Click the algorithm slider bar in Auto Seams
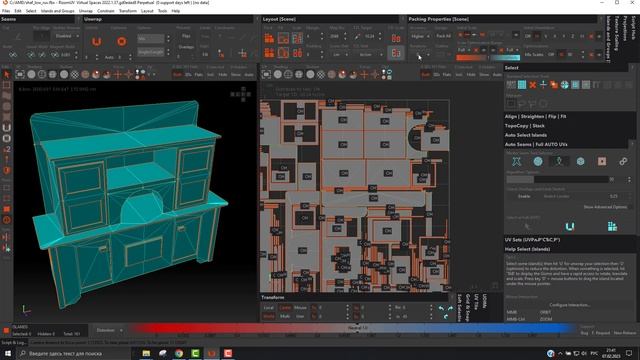Screen dimensions: 640x360 click(558, 180)
